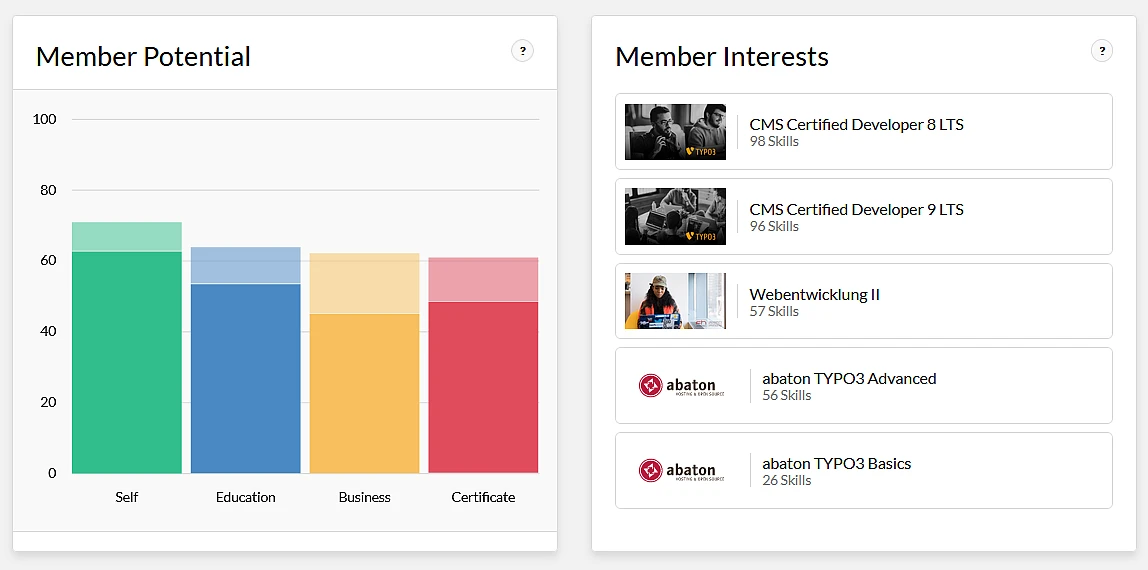Click the solid red Certificate bar

point(484,387)
